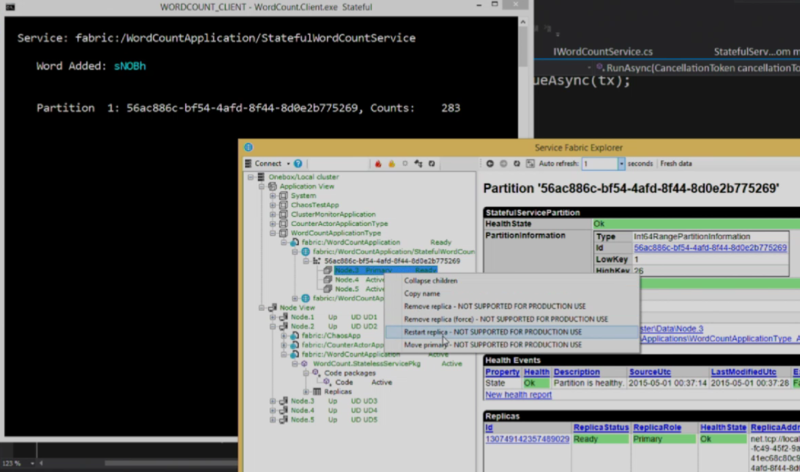
Task: Collapse the Onebox/Local cluster root node
Action: [x=251, y=177]
